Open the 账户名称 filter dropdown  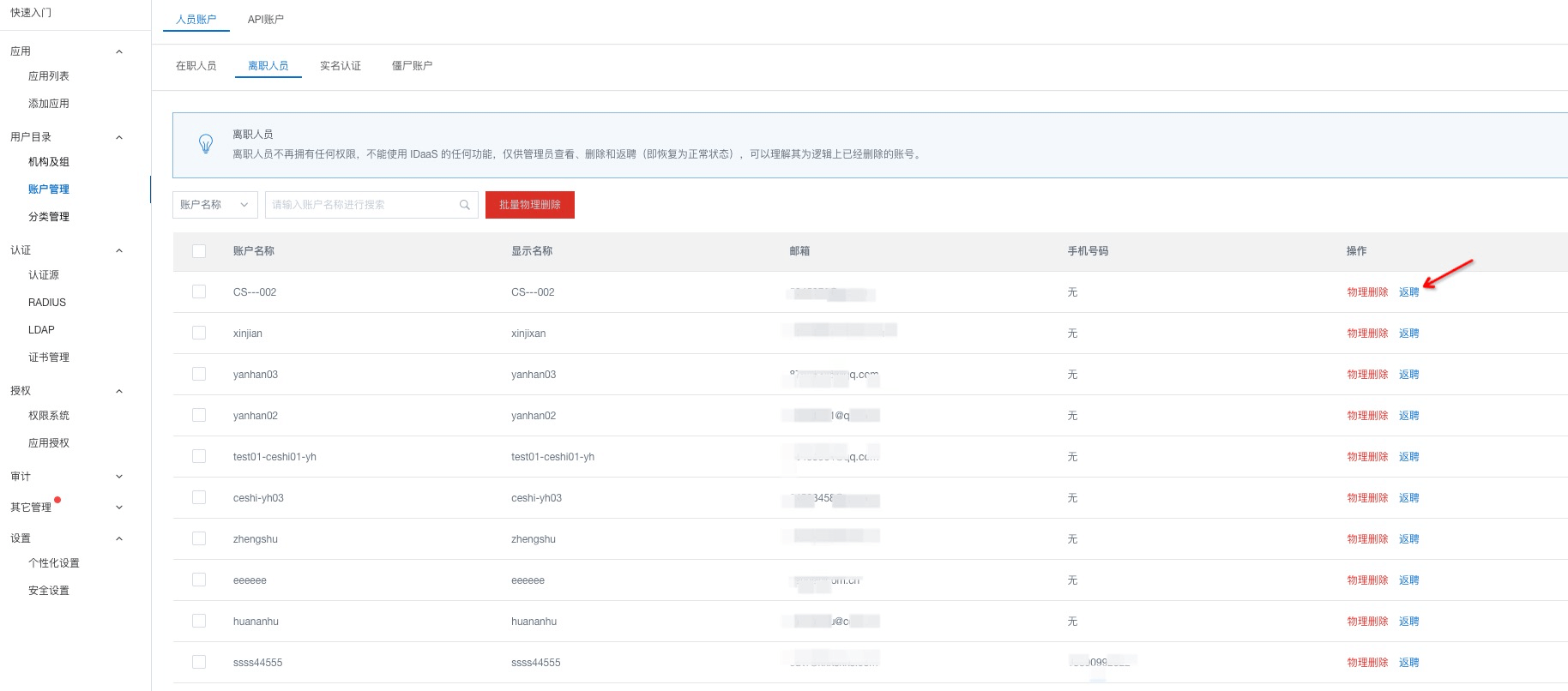(x=214, y=205)
